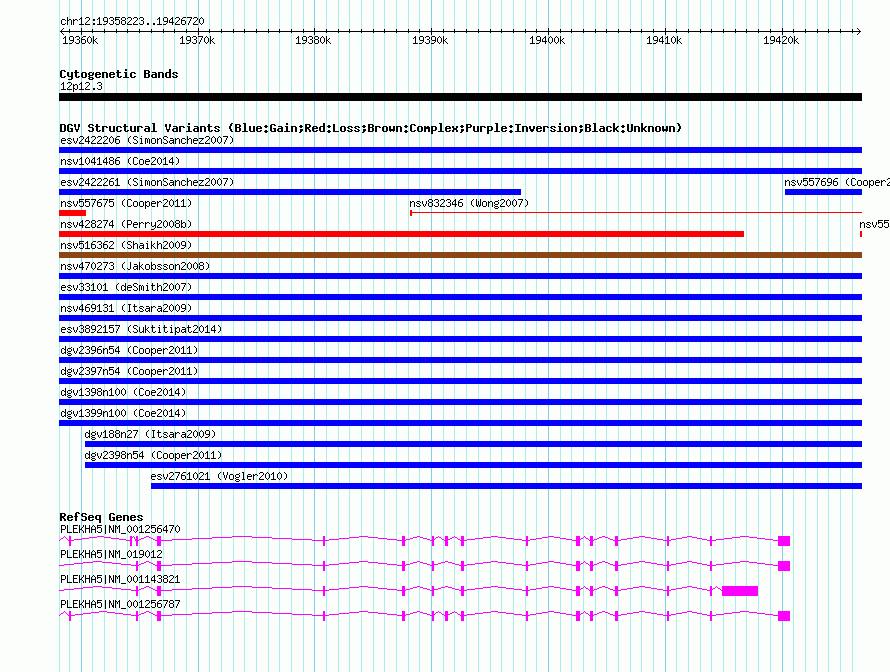Select the short red nsv557675 loss bar
This screenshot has height=672, width=890.
pyautogui.click(x=72, y=213)
